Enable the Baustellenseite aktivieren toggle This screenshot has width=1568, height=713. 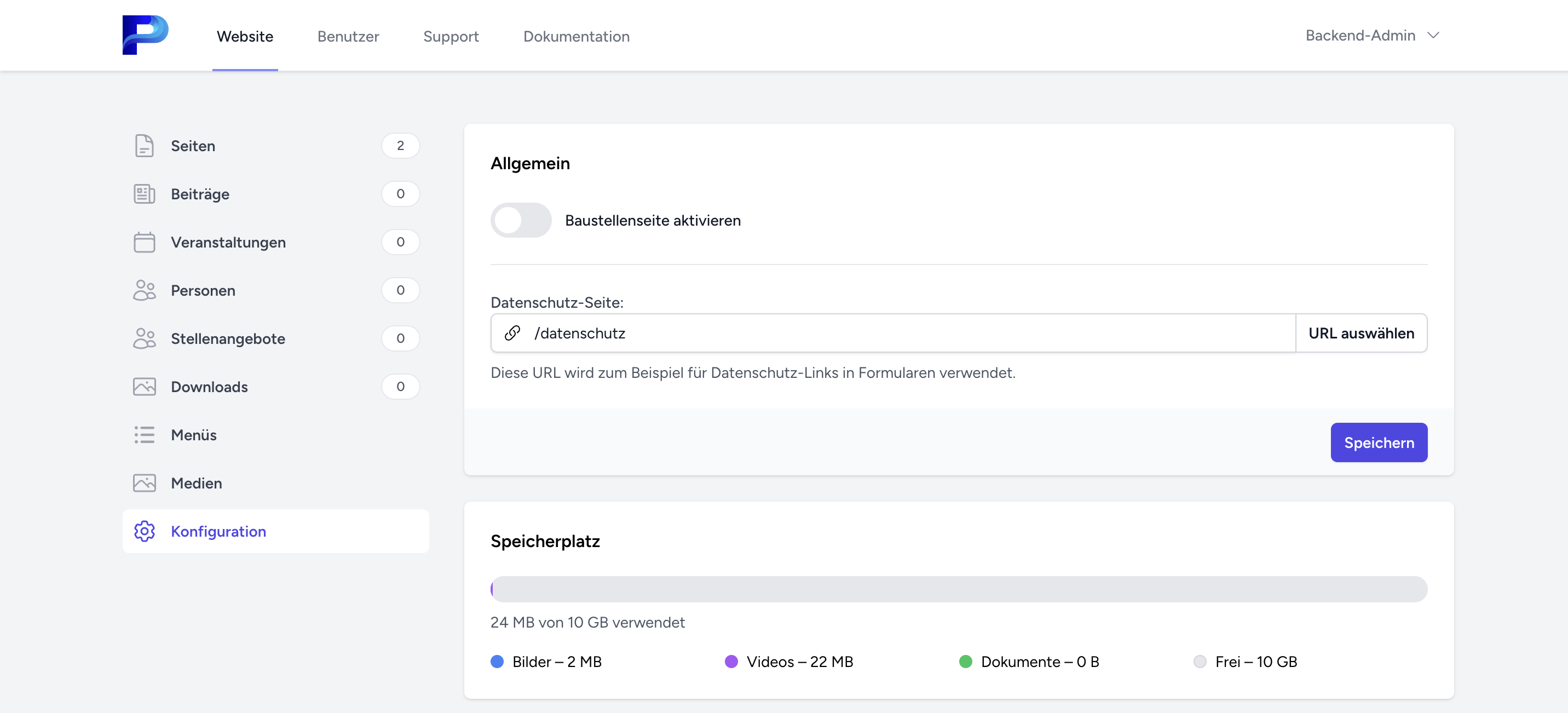521,220
